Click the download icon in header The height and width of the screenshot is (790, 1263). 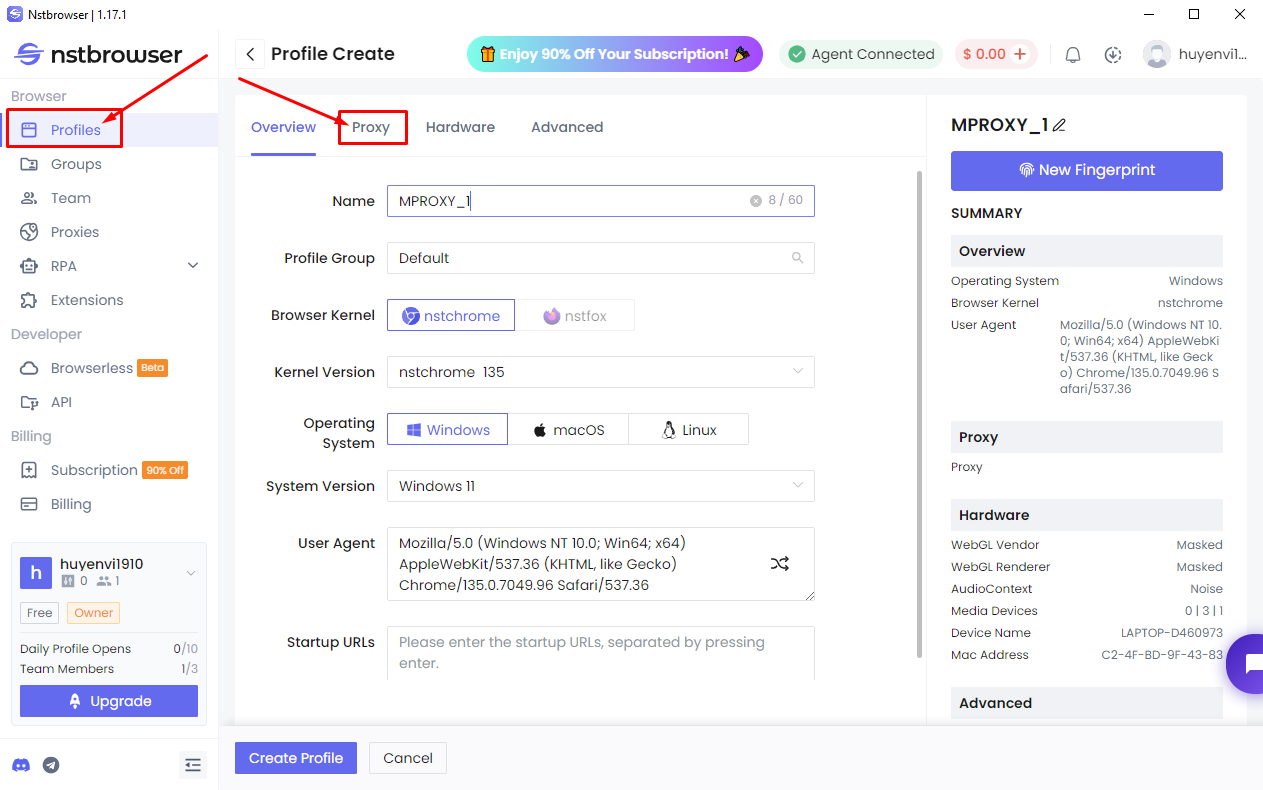coord(1113,55)
